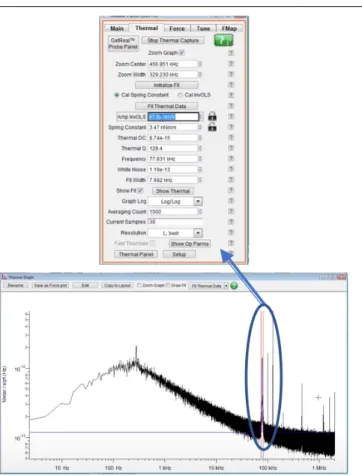Open the Graph Log dropdown
This screenshot has width=362, height=476.
(x=198, y=201)
